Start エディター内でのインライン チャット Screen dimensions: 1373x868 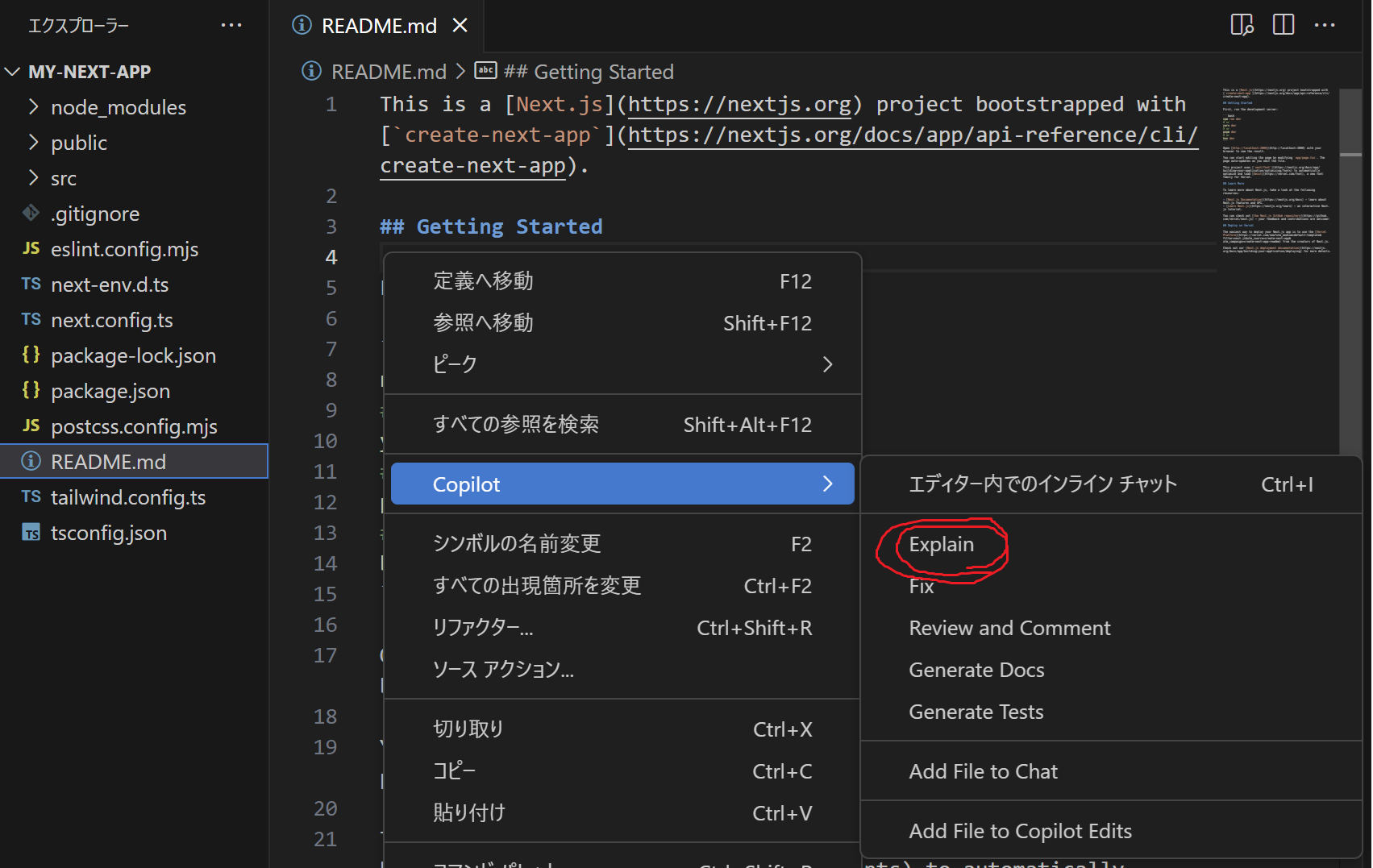click(x=1111, y=484)
